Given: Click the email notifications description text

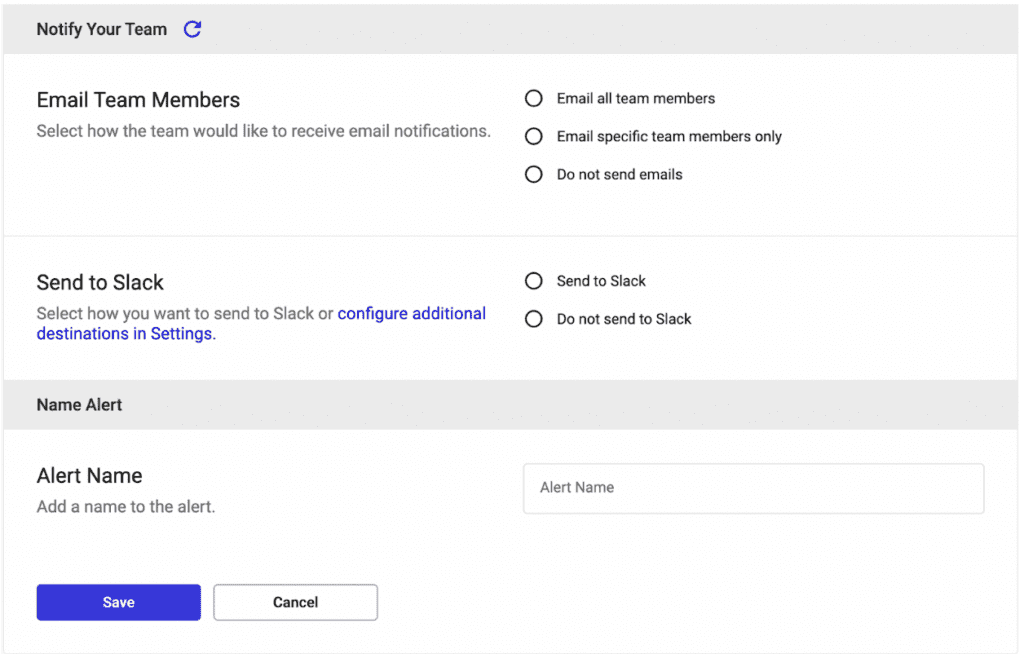Looking at the screenshot, I should tap(263, 131).
